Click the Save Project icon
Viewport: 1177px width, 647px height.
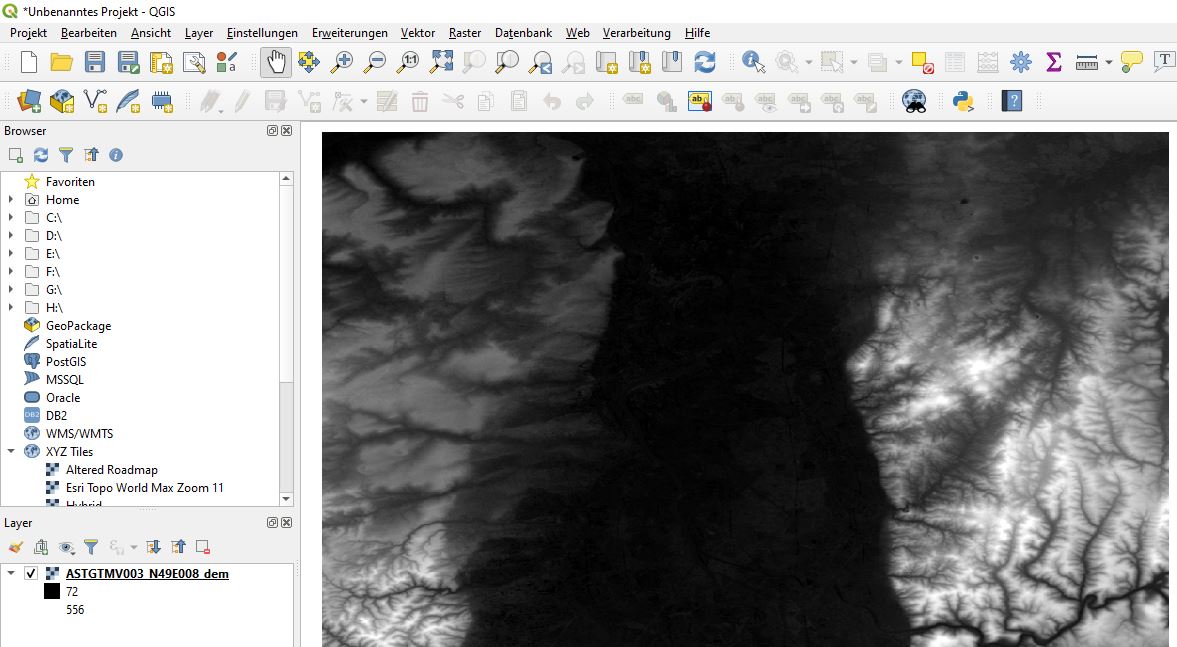[95, 62]
